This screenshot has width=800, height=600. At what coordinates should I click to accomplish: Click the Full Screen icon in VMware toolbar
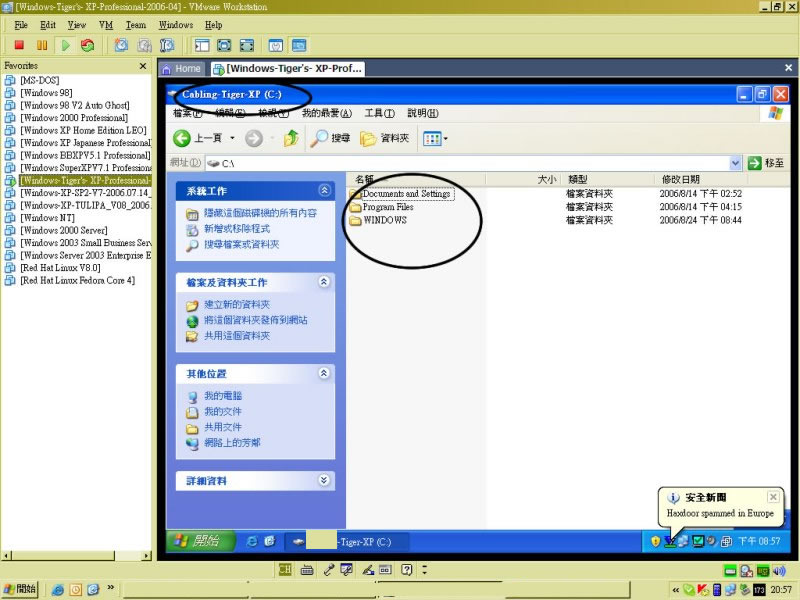pyautogui.click(x=224, y=45)
